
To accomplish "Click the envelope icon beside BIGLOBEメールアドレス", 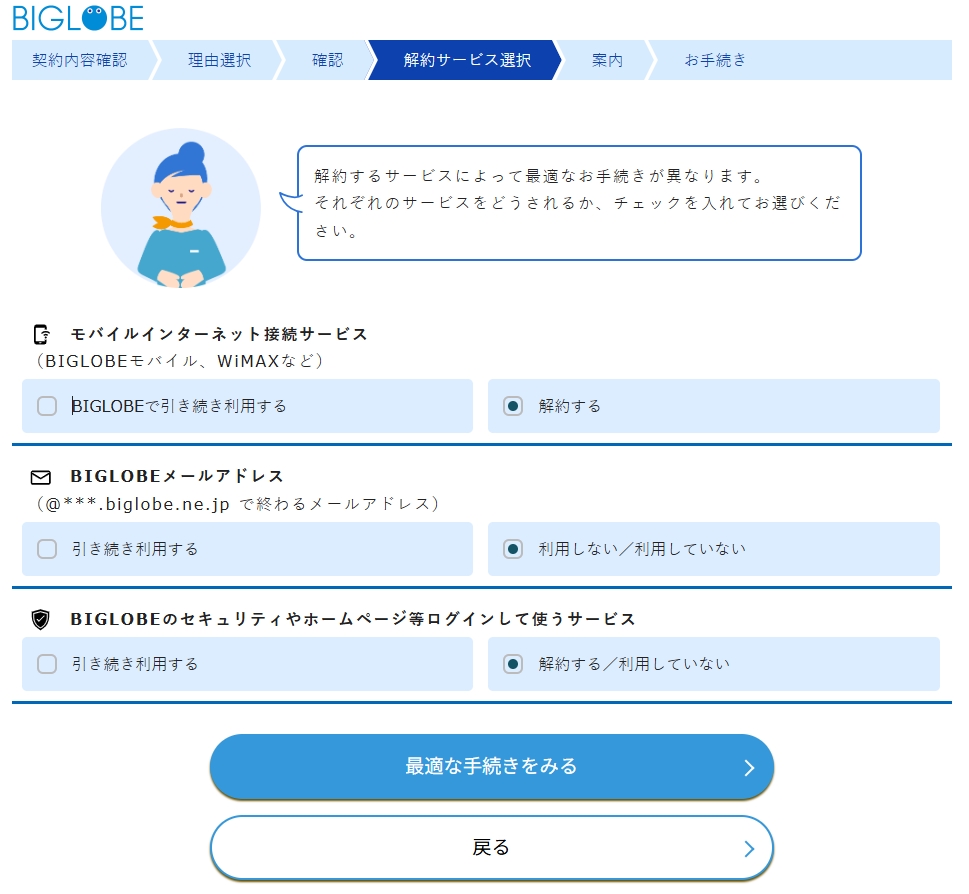I will (41, 477).
